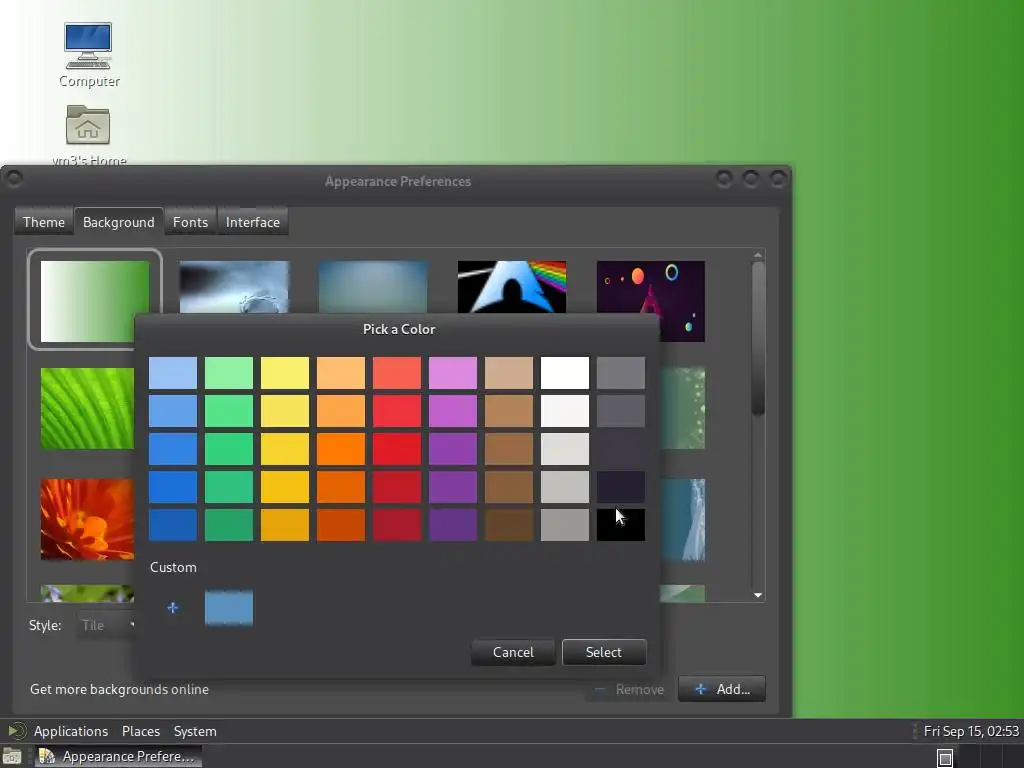1024x768 pixels.
Task: Select the dark crimson swatch in bottom row
Action: click(x=397, y=525)
